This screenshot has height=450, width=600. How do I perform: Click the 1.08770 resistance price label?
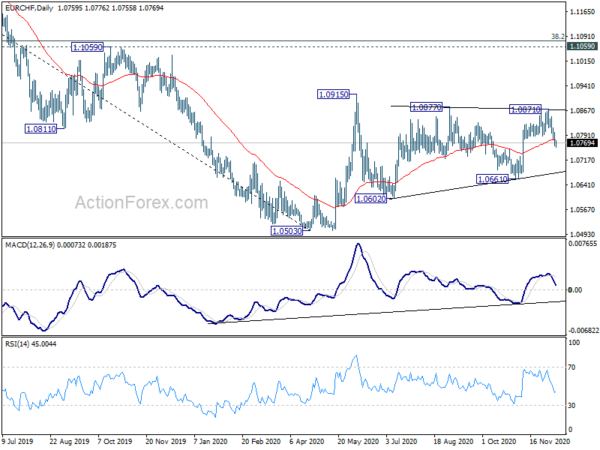tap(426, 107)
